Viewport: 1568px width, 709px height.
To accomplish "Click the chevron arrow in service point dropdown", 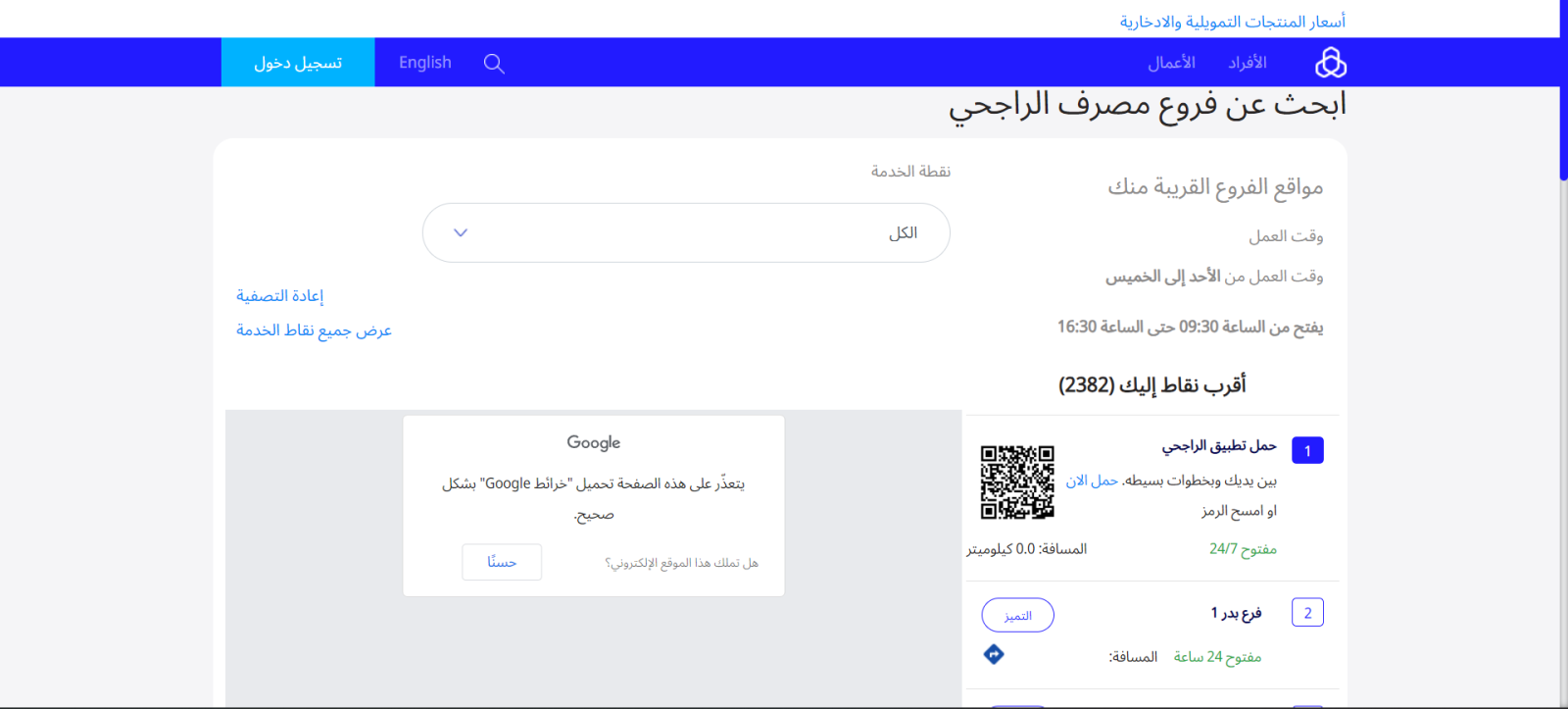I will tap(461, 232).
